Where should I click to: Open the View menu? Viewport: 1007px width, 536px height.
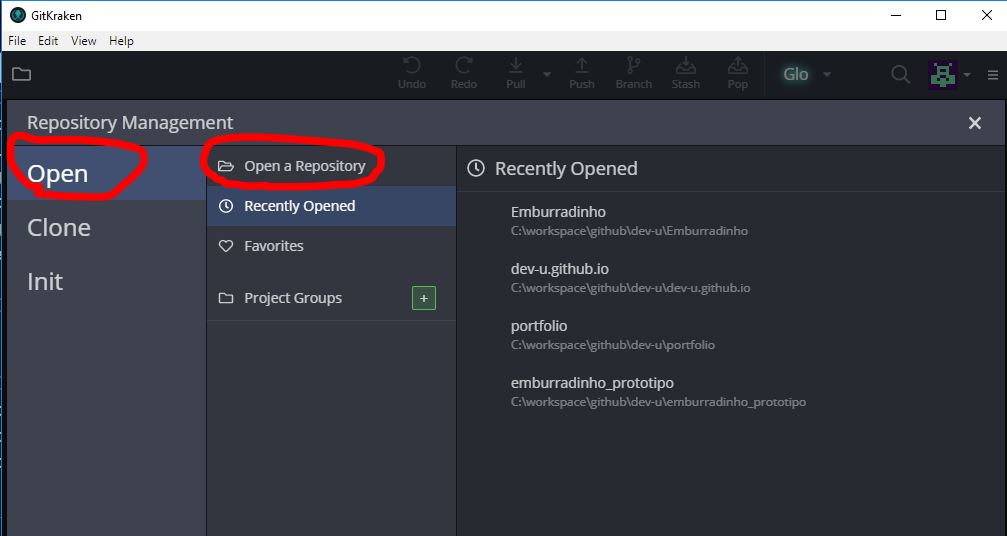pyautogui.click(x=84, y=41)
